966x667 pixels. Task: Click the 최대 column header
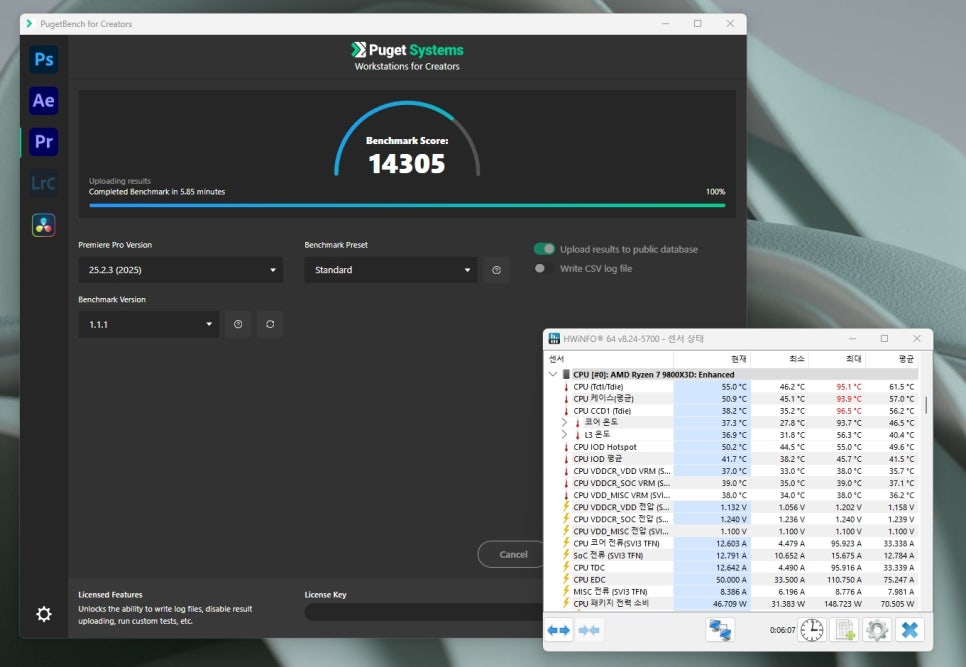pos(837,358)
